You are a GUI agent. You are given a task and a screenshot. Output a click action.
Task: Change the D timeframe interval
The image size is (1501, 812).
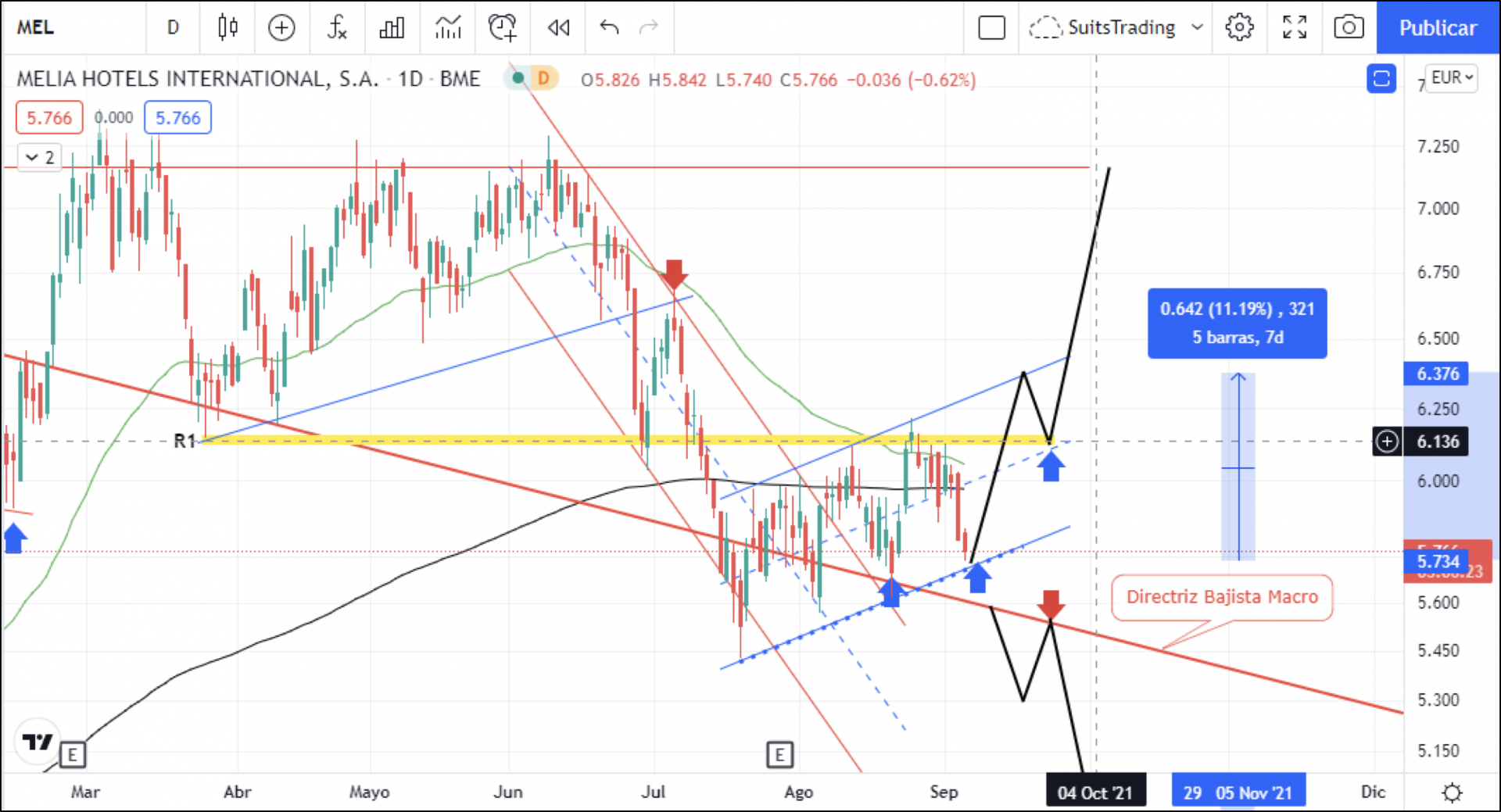point(173,28)
